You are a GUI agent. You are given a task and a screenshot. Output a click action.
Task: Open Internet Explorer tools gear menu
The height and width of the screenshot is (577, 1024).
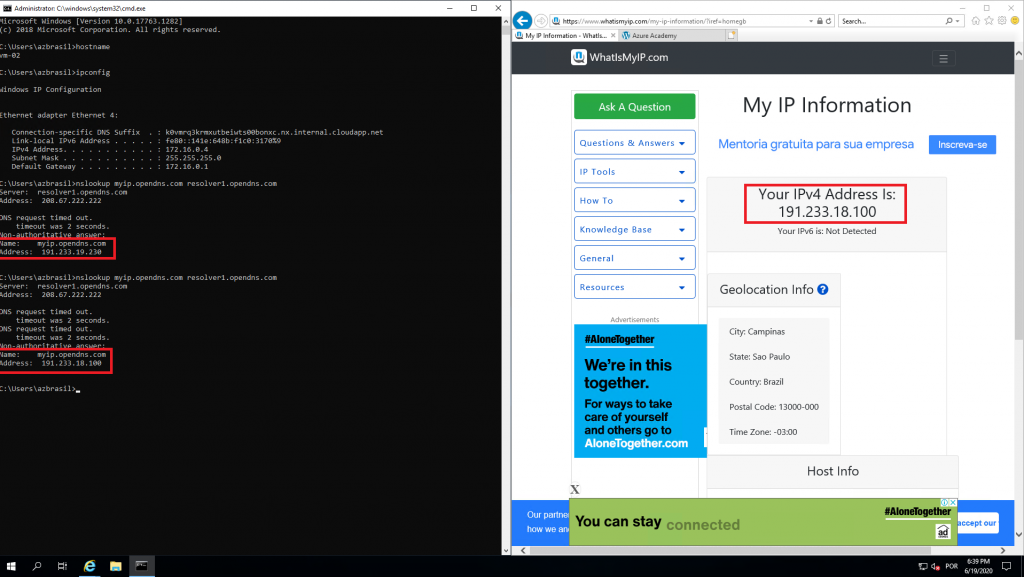pos(1002,21)
